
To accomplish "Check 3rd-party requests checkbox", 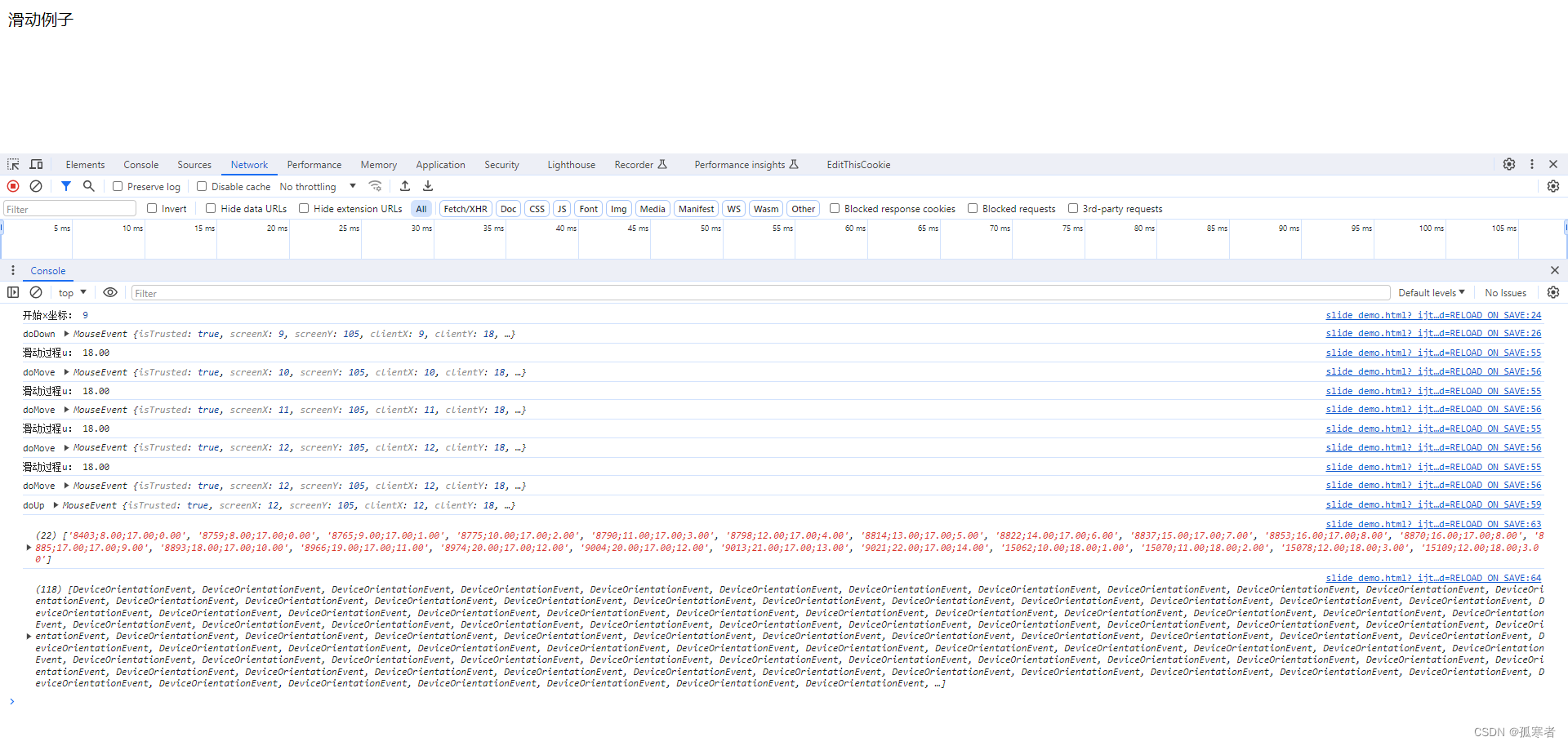I will (x=1073, y=208).
